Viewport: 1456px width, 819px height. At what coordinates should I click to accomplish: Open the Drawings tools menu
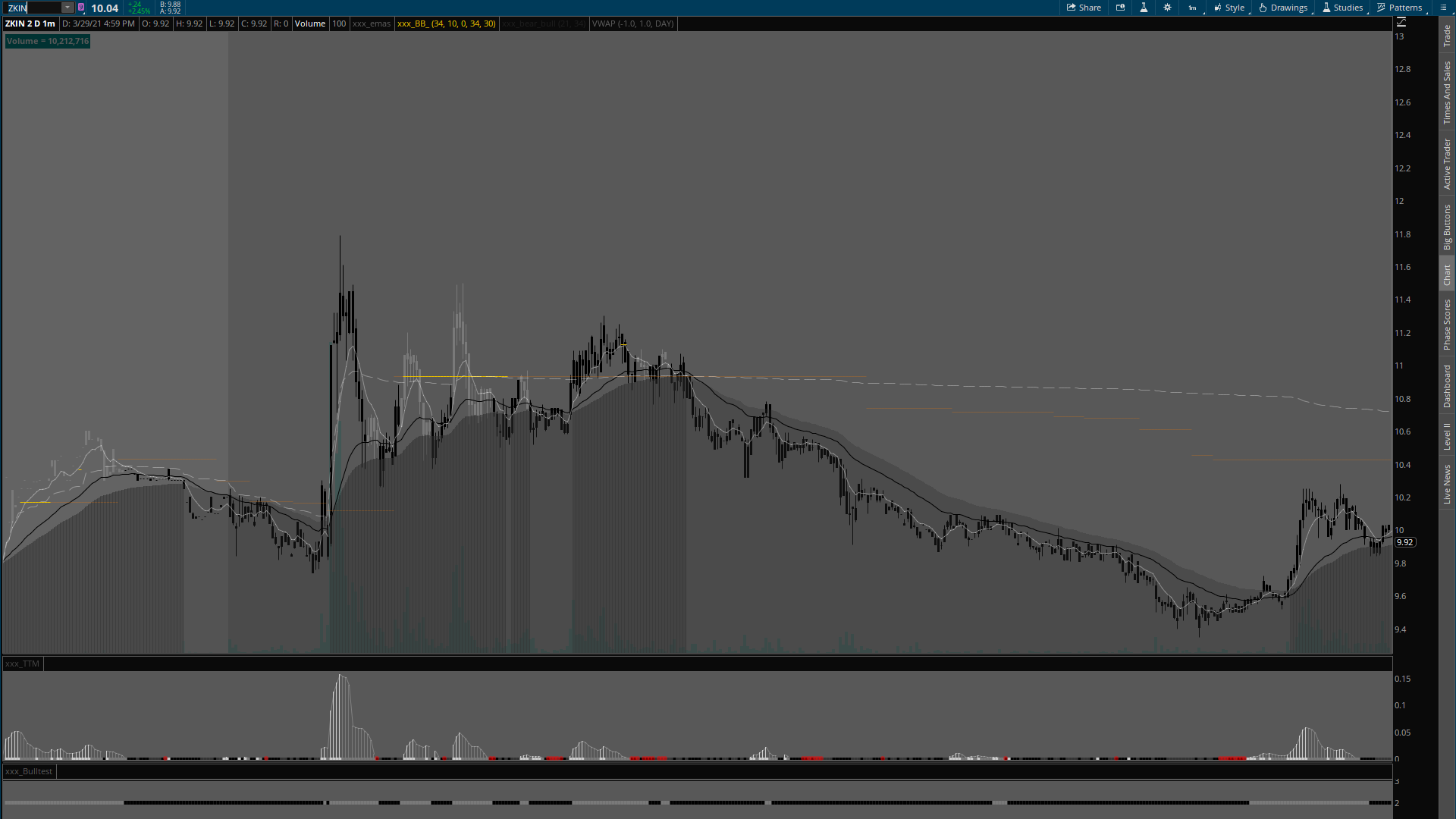click(1283, 8)
